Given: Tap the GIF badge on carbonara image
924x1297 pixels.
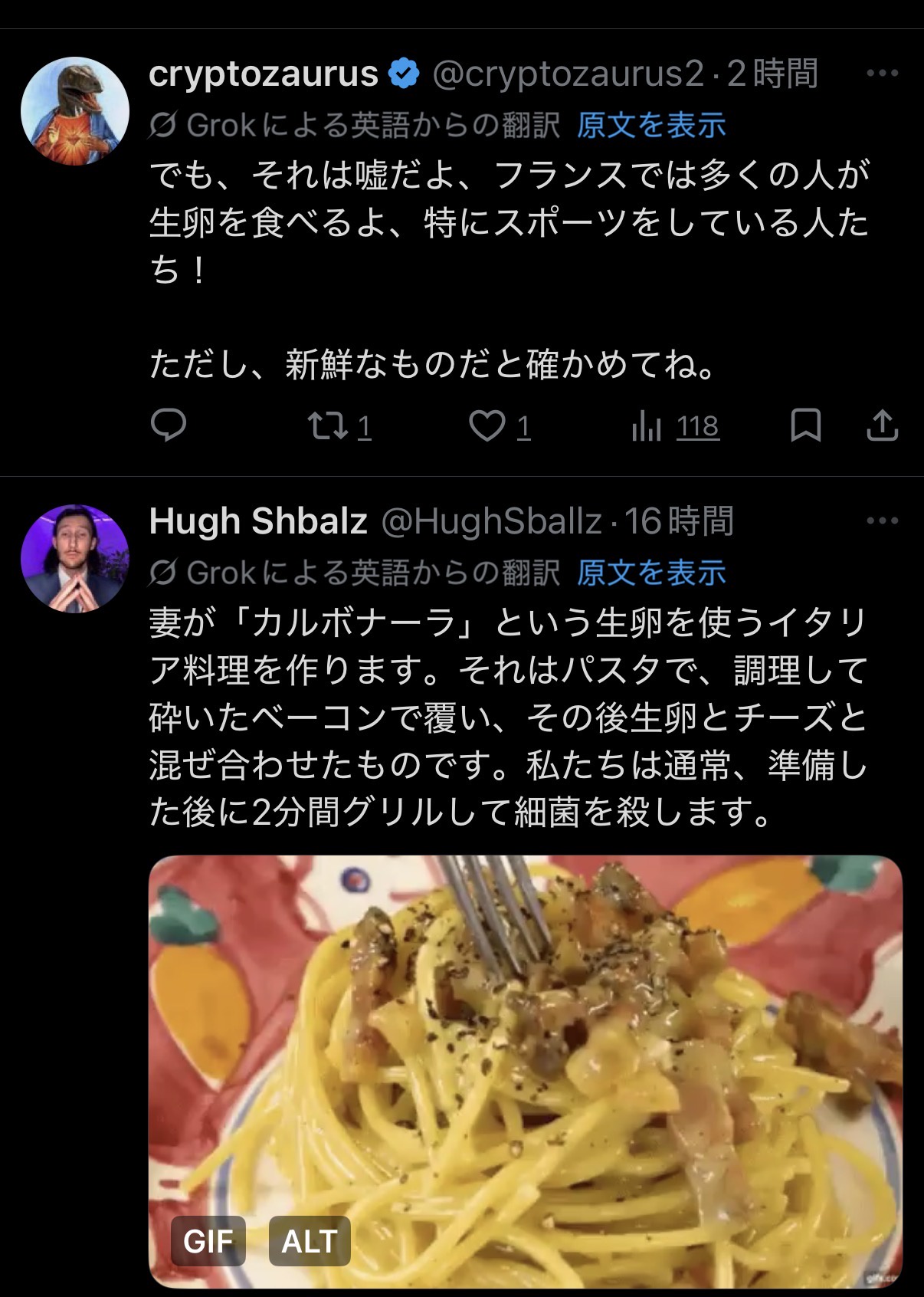Looking at the screenshot, I should [x=208, y=1241].
